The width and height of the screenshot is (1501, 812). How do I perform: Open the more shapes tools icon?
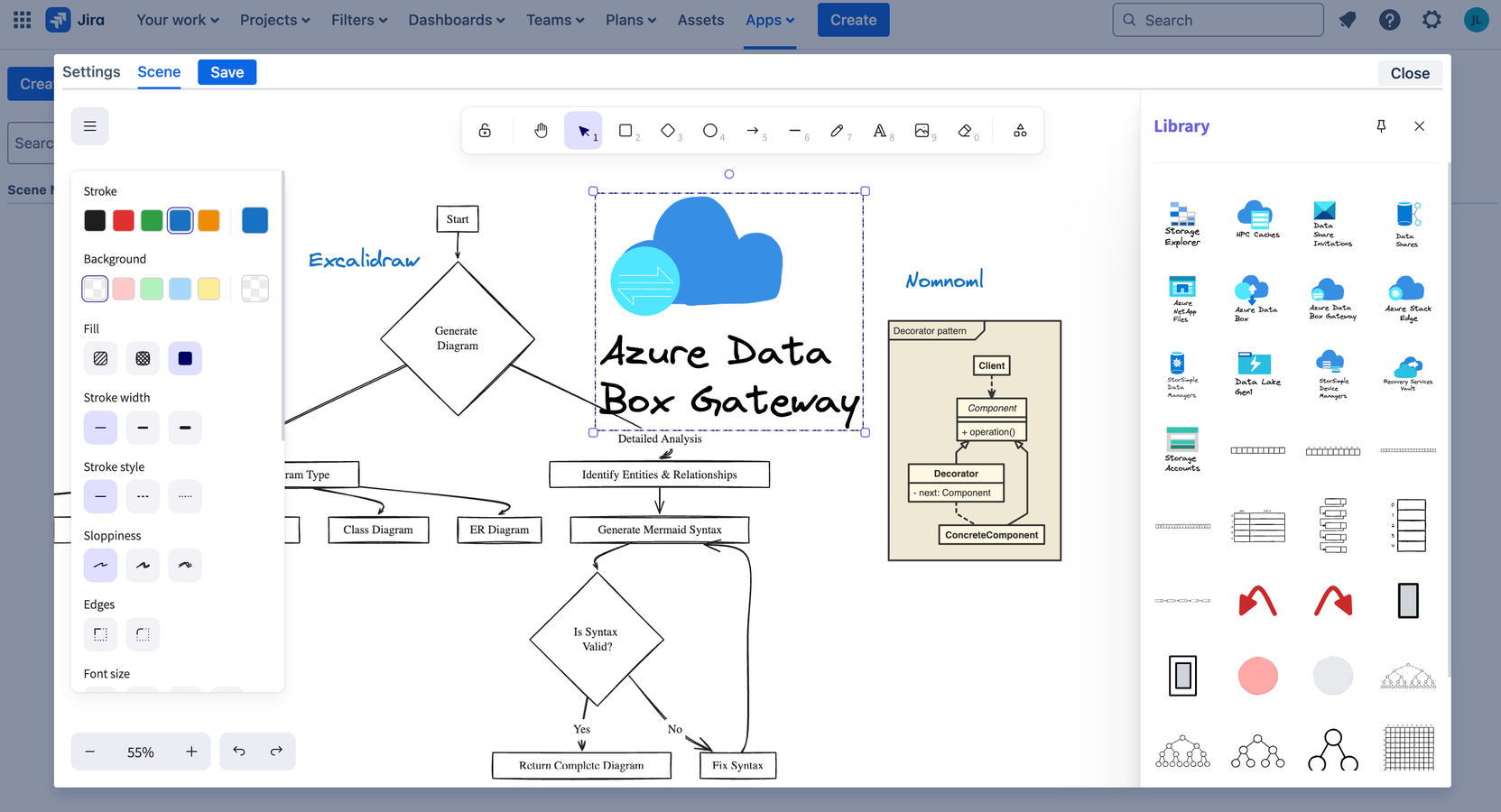pyautogui.click(x=1020, y=131)
